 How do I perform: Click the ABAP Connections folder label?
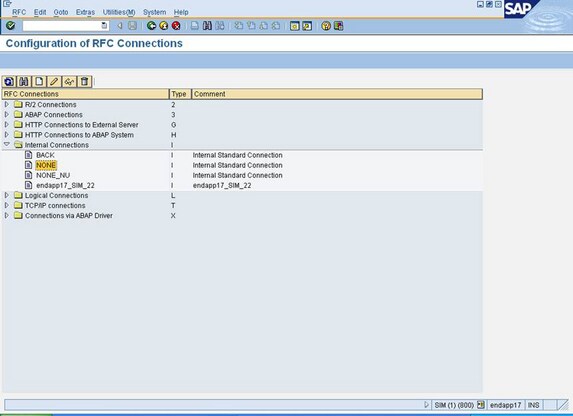(x=54, y=114)
